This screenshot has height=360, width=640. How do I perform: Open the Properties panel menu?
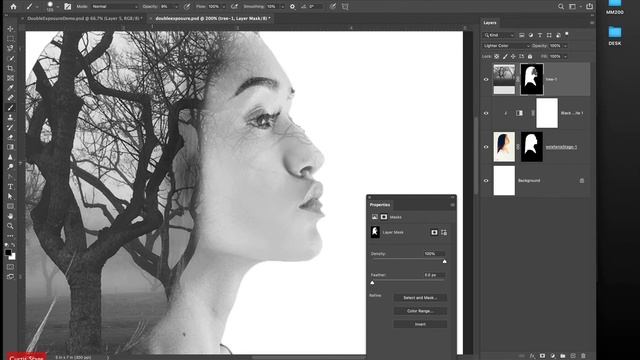[452, 205]
